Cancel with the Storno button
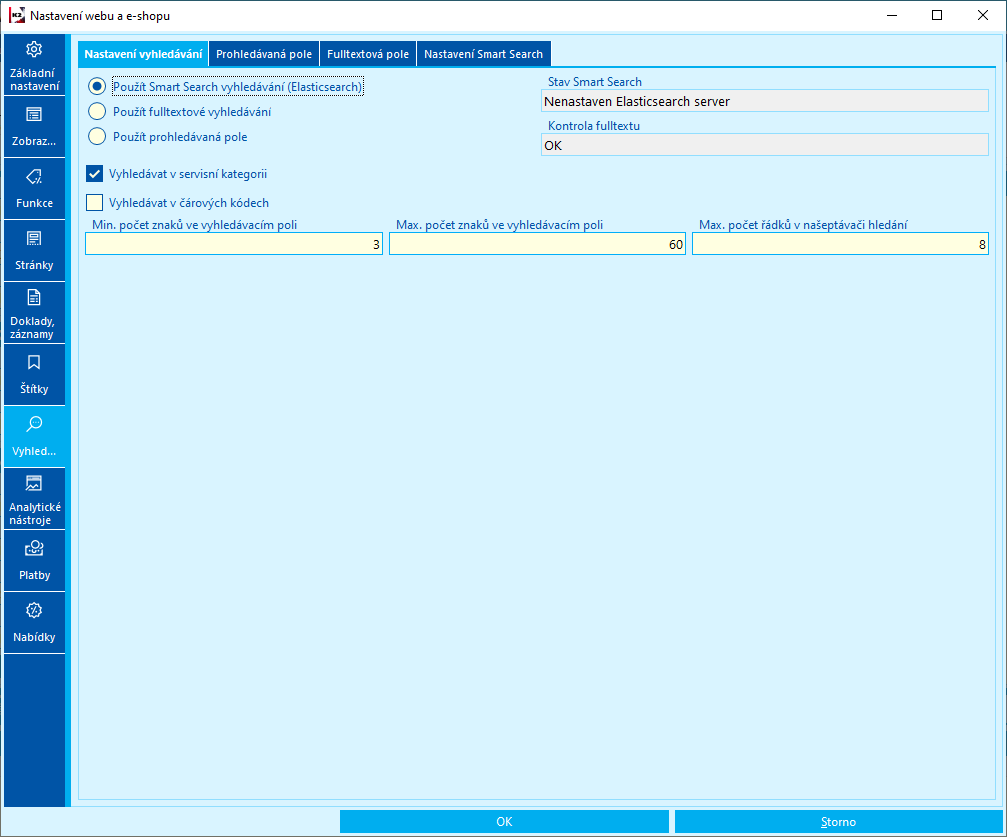 (x=838, y=822)
